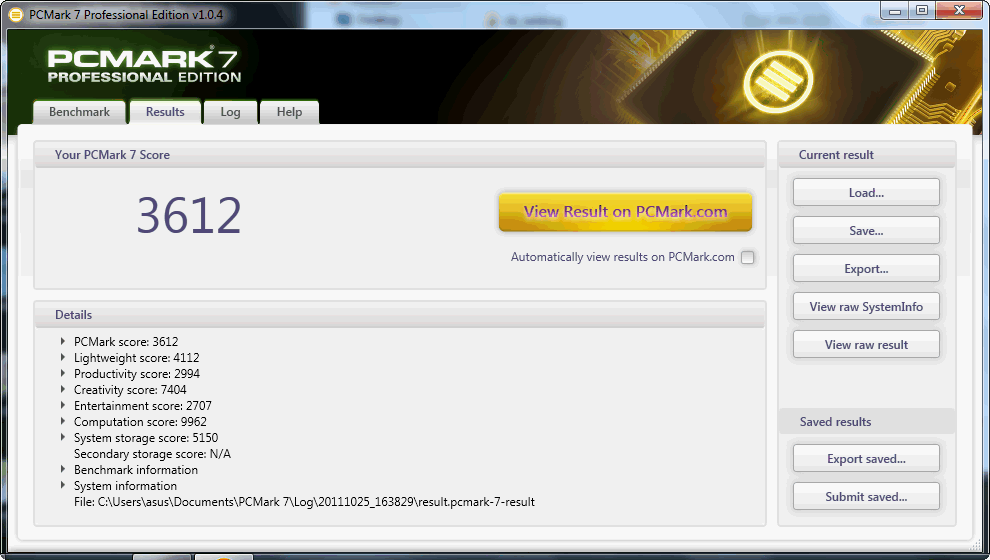The width and height of the screenshot is (990, 560).
Task: Expand the Lightweight score row
Action: [63, 357]
